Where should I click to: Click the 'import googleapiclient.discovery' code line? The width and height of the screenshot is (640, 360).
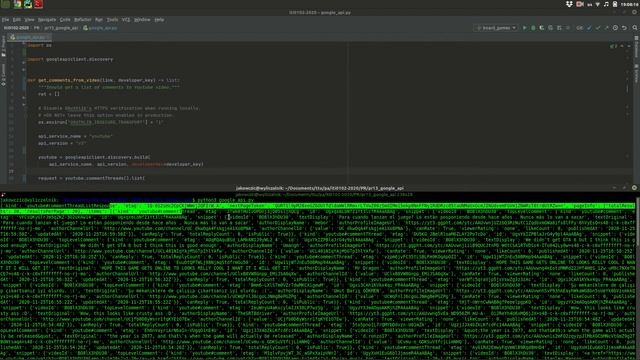click(x=70, y=59)
